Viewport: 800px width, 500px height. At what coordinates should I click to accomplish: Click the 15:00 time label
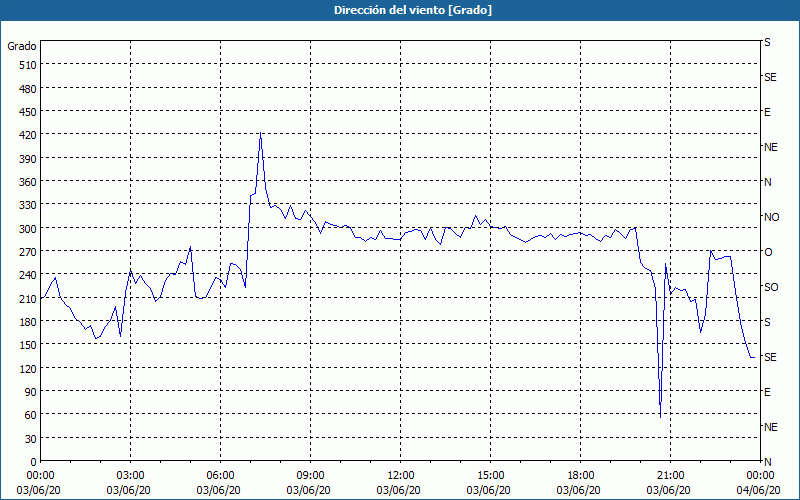491,476
